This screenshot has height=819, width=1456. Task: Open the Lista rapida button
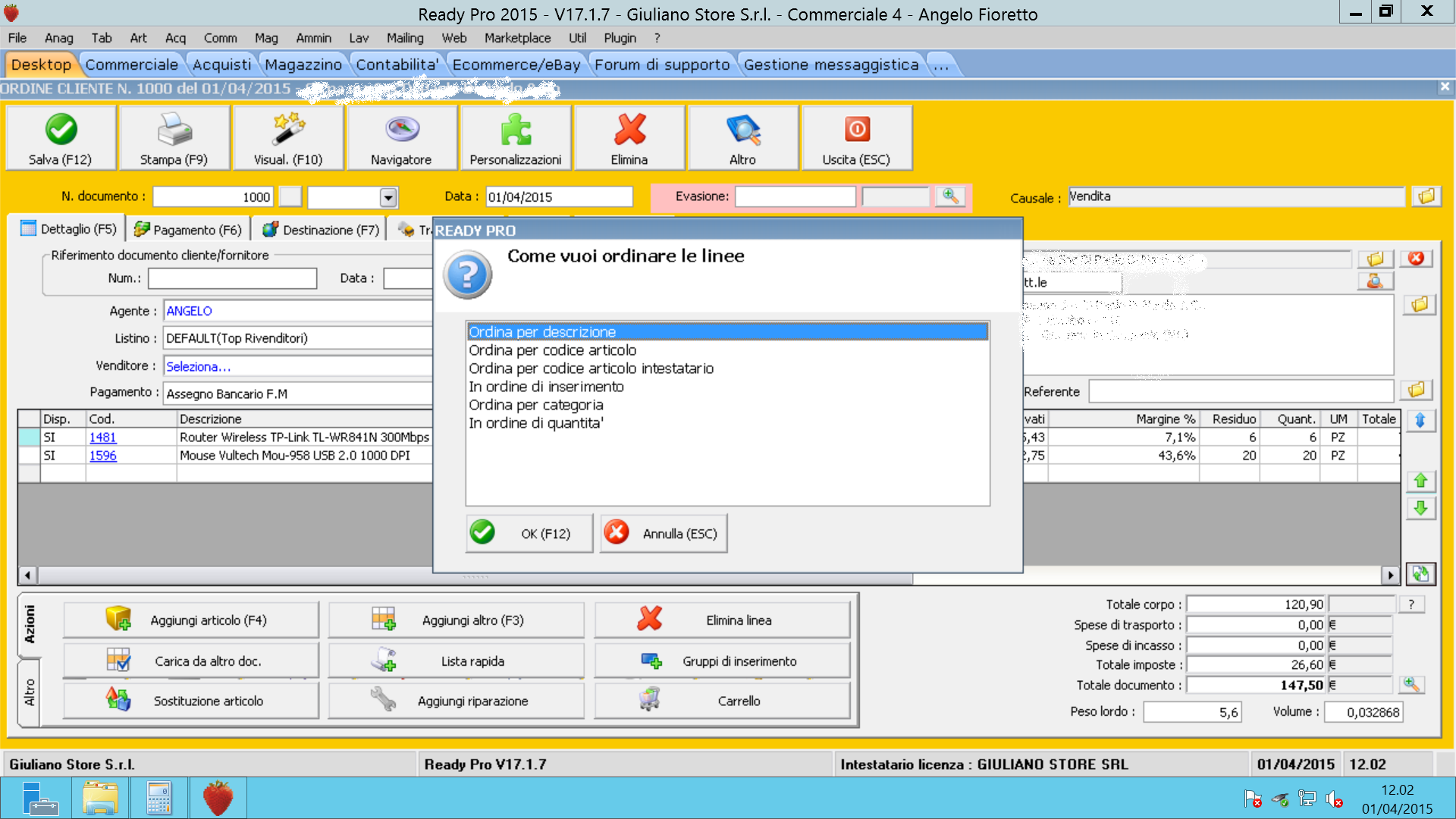[457, 661]
